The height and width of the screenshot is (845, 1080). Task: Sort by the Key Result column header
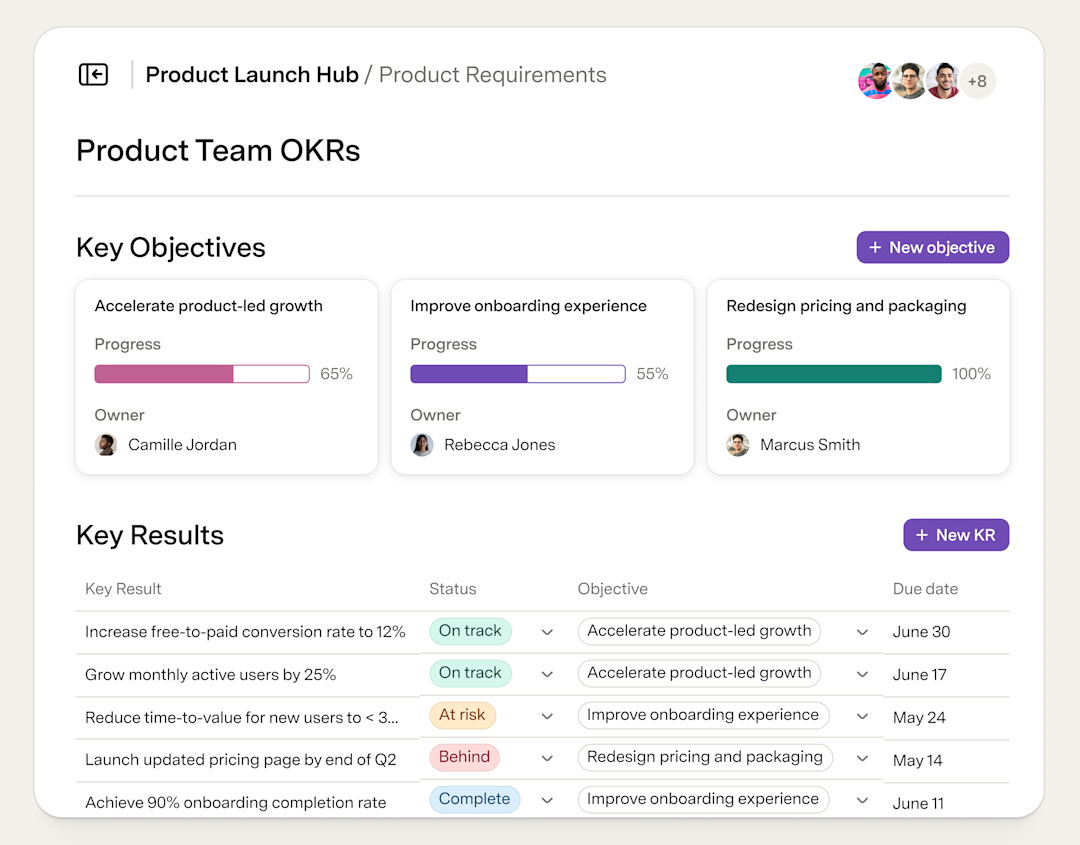click(x=123, y=589)
